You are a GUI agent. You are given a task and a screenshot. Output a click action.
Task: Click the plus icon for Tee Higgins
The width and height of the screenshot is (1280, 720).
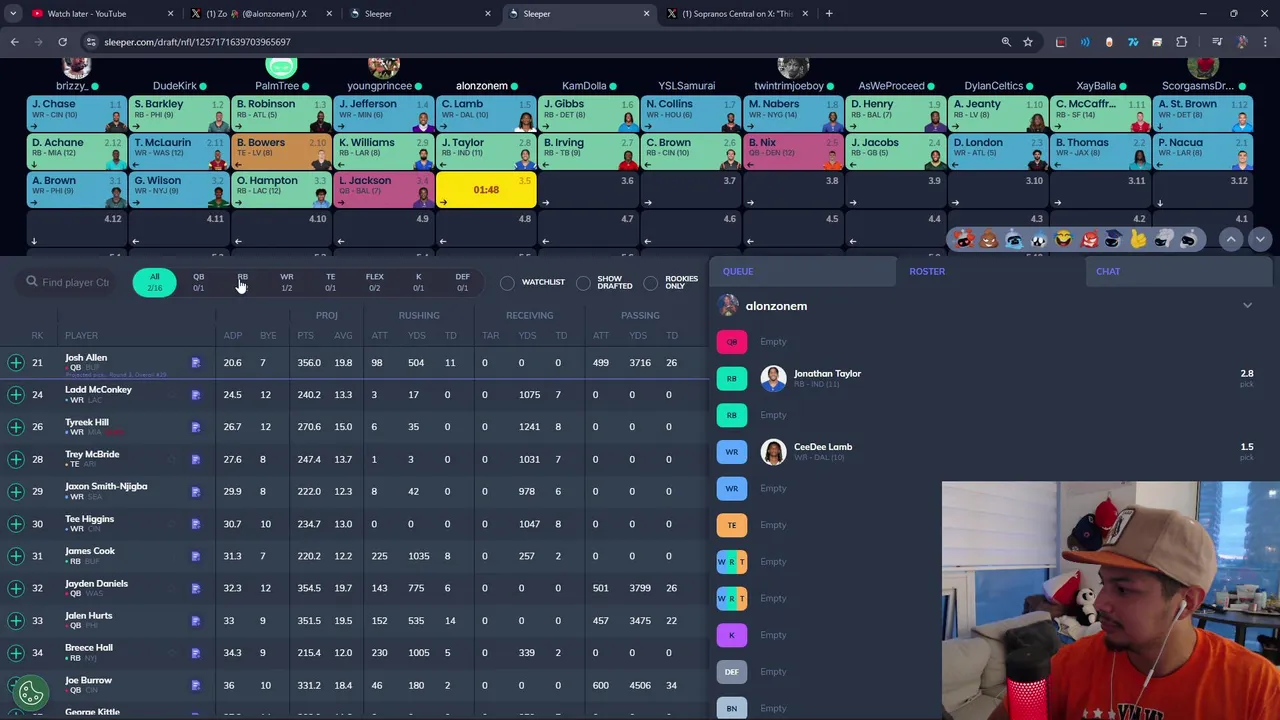[16, 524]
